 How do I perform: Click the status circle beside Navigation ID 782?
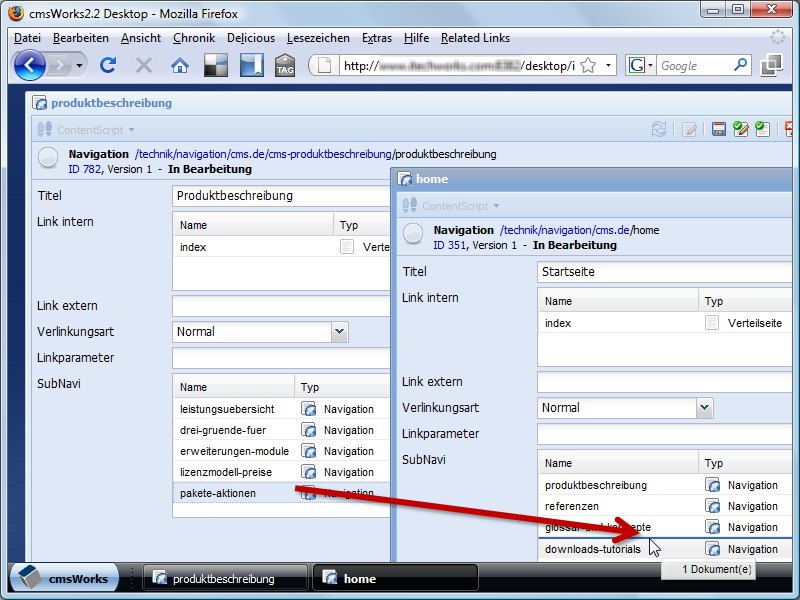tap(48, 157)
